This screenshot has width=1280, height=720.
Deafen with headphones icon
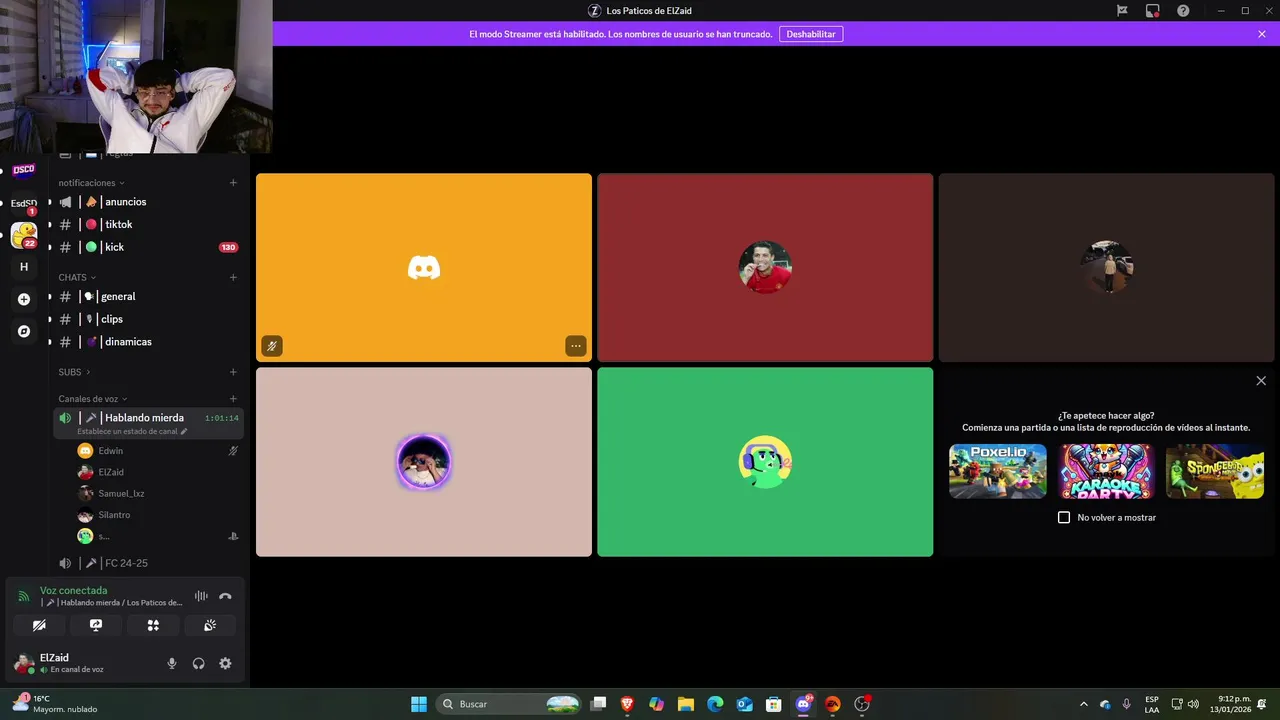(x=198, y=663)
